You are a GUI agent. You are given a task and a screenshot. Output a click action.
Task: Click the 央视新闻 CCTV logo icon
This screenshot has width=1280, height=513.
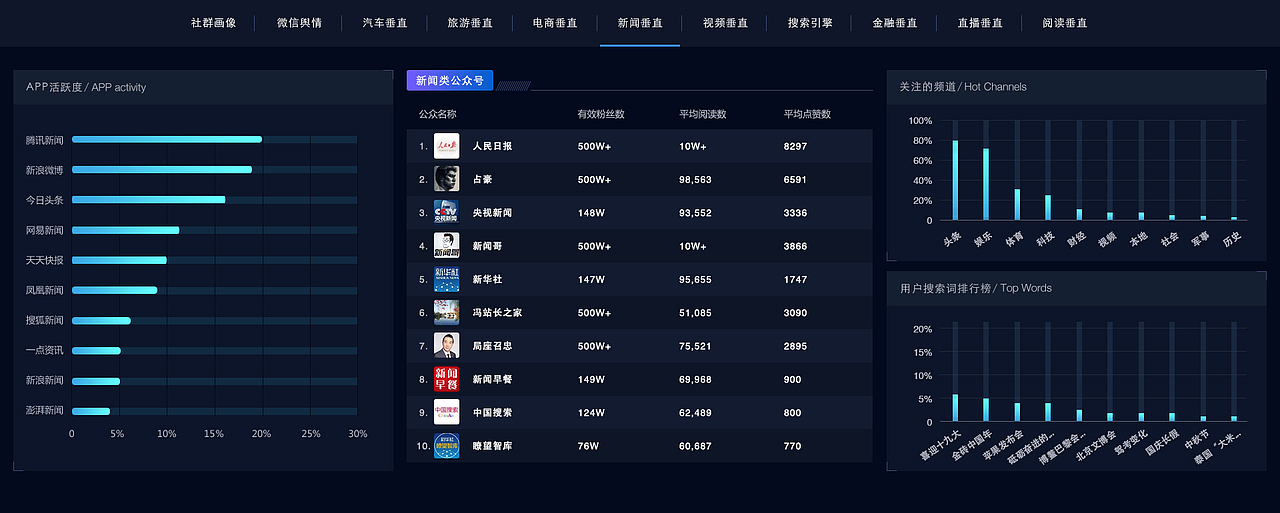coord(446,213)
